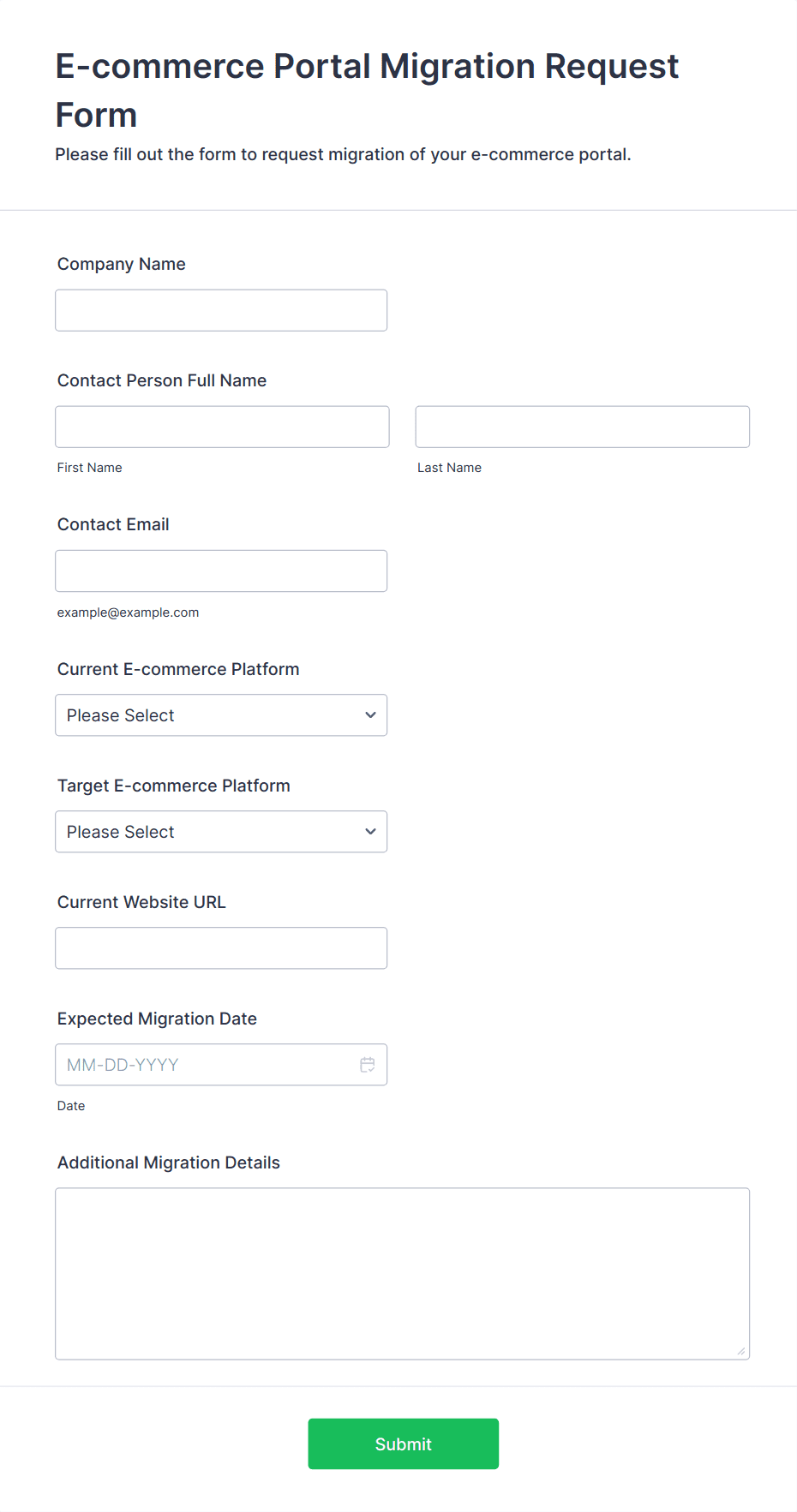Click the Company Name label
Viewport: 797px width, 1512px height.
[x=122, y=264]
